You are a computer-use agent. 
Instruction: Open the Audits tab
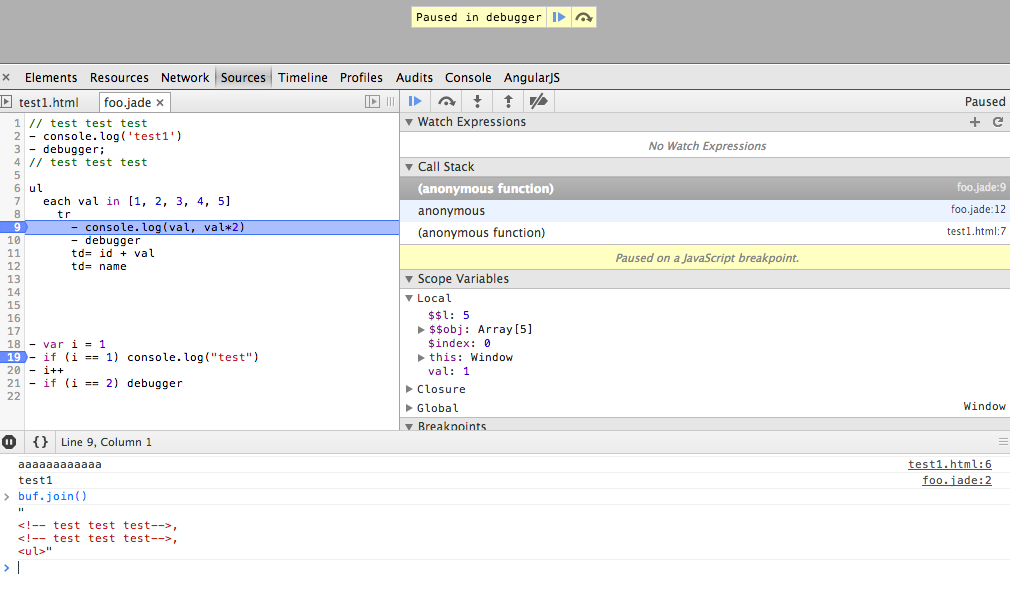pos(414,77)
